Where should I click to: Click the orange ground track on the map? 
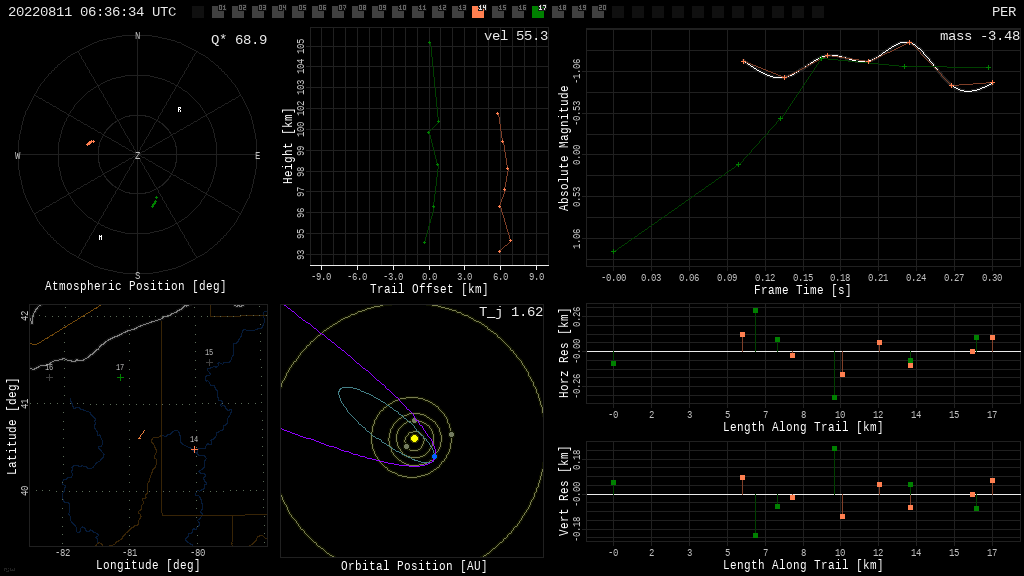(x=141, y=435)
